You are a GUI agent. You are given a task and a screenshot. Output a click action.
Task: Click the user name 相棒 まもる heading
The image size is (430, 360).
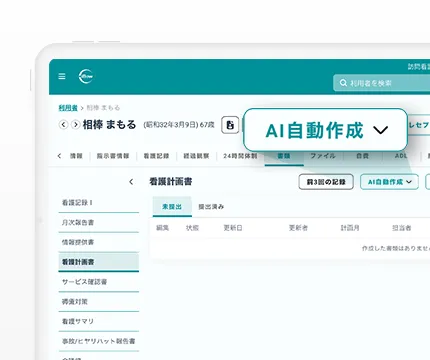click(109, 125)
